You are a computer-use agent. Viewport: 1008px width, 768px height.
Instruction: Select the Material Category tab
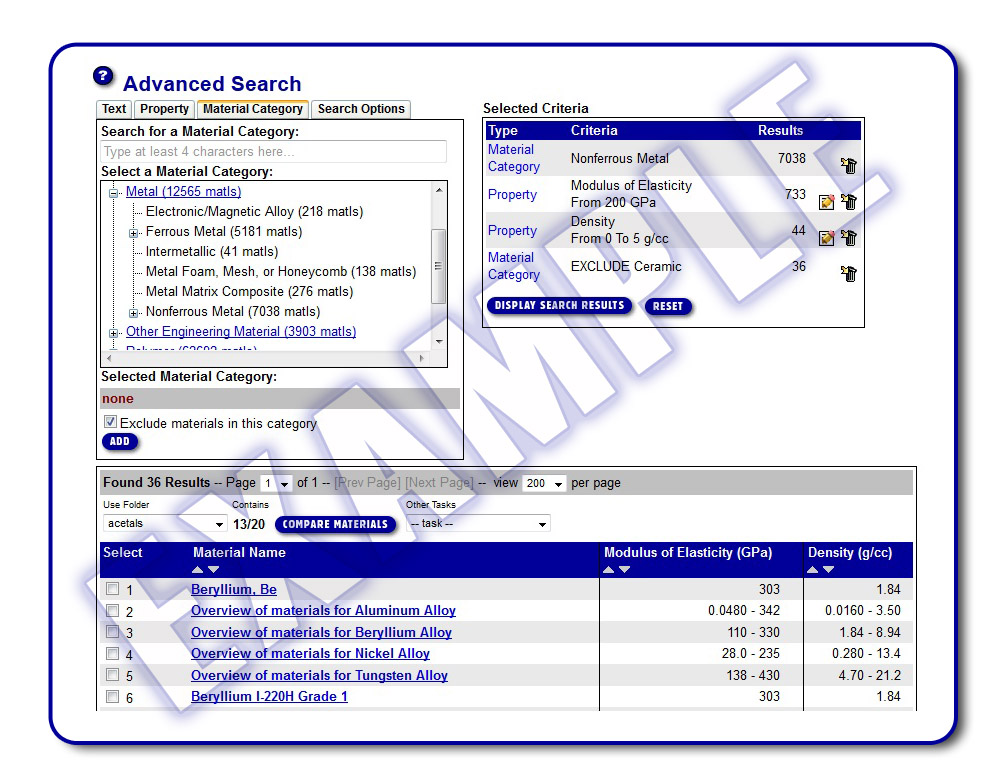coord(253,109)
